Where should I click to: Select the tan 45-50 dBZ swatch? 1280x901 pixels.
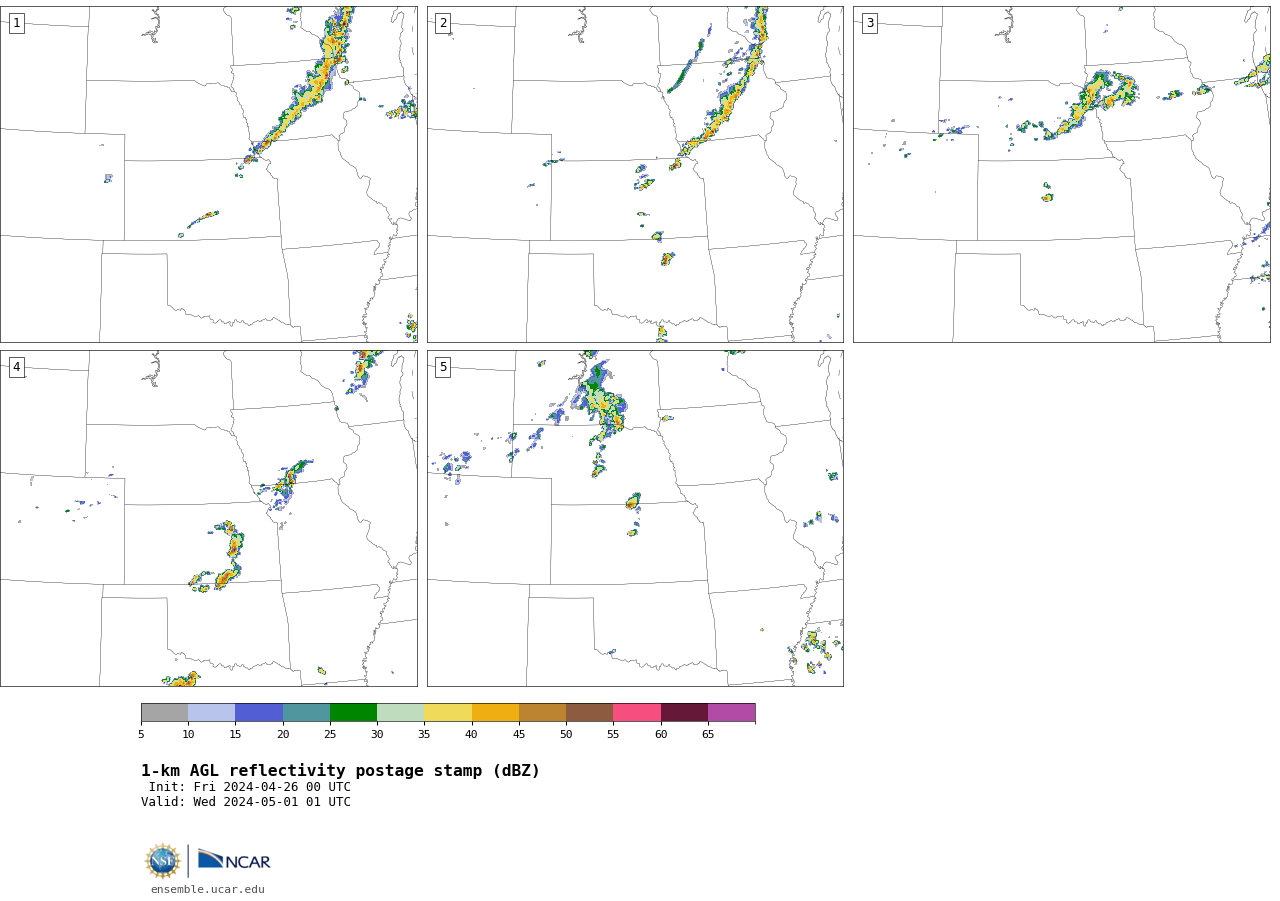pyautogui.click(x=542, y=713)
